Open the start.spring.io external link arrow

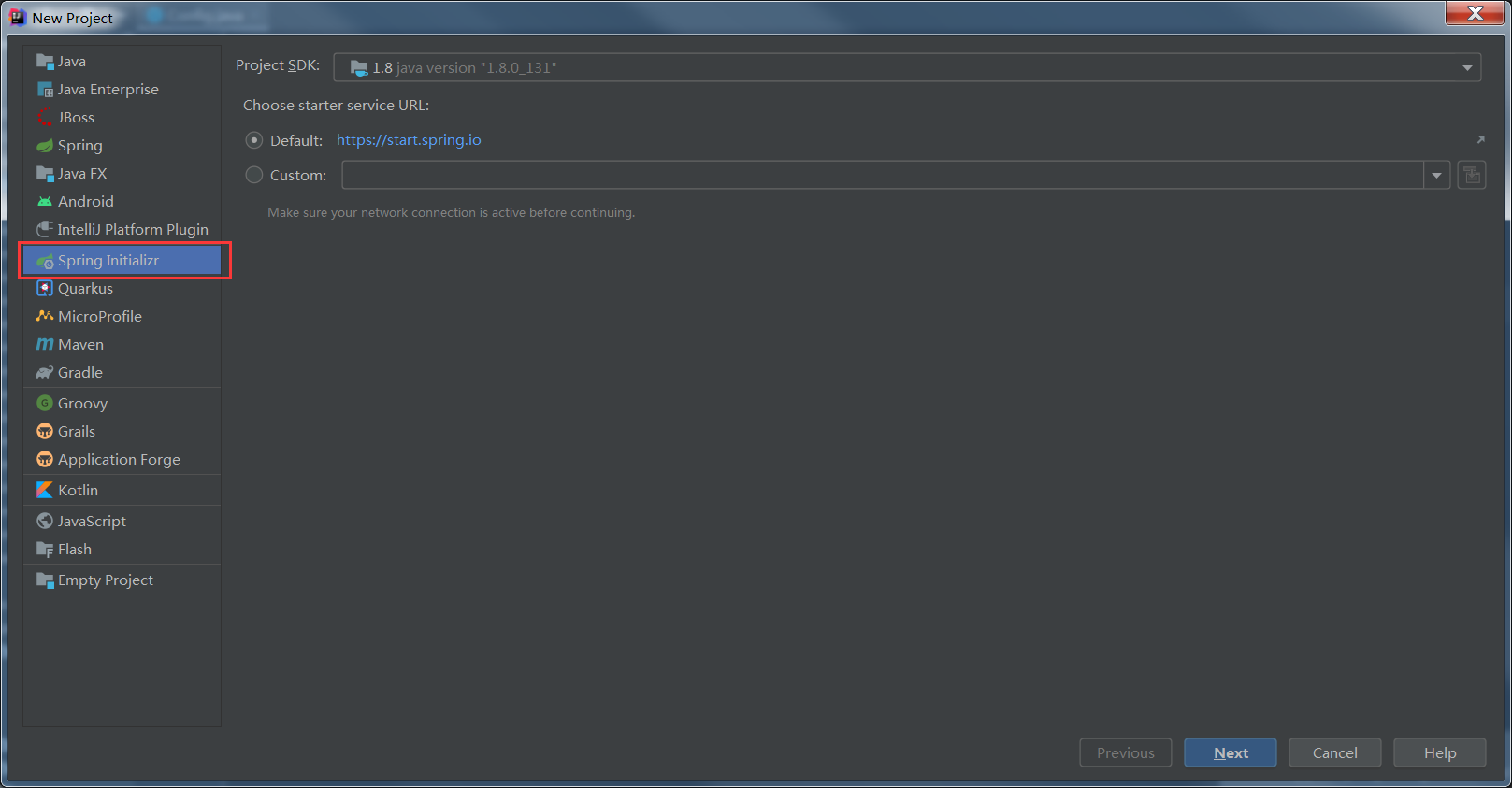[x=1480, y=140]
